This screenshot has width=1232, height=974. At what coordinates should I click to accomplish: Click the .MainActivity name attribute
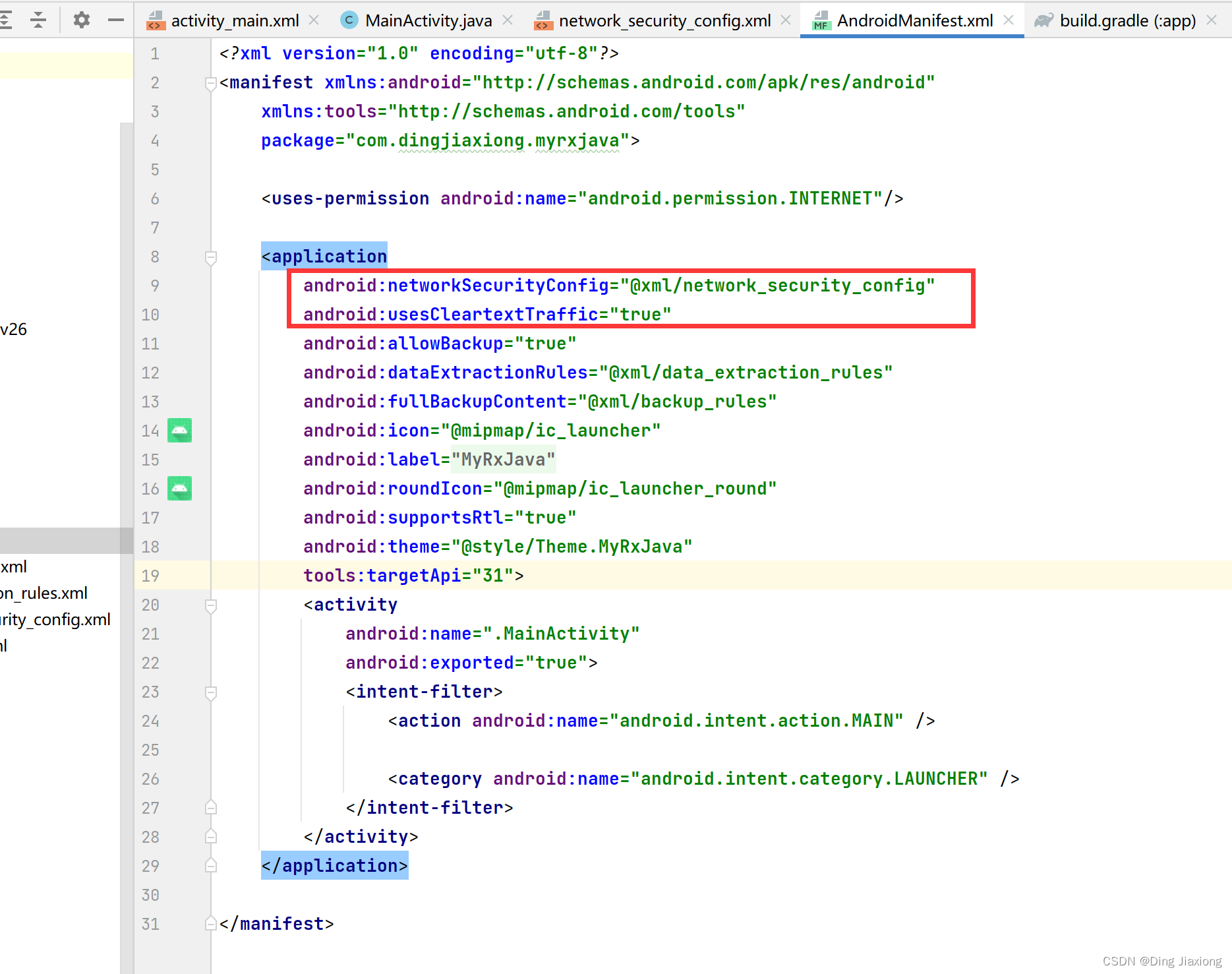click(x=492, y=634)
